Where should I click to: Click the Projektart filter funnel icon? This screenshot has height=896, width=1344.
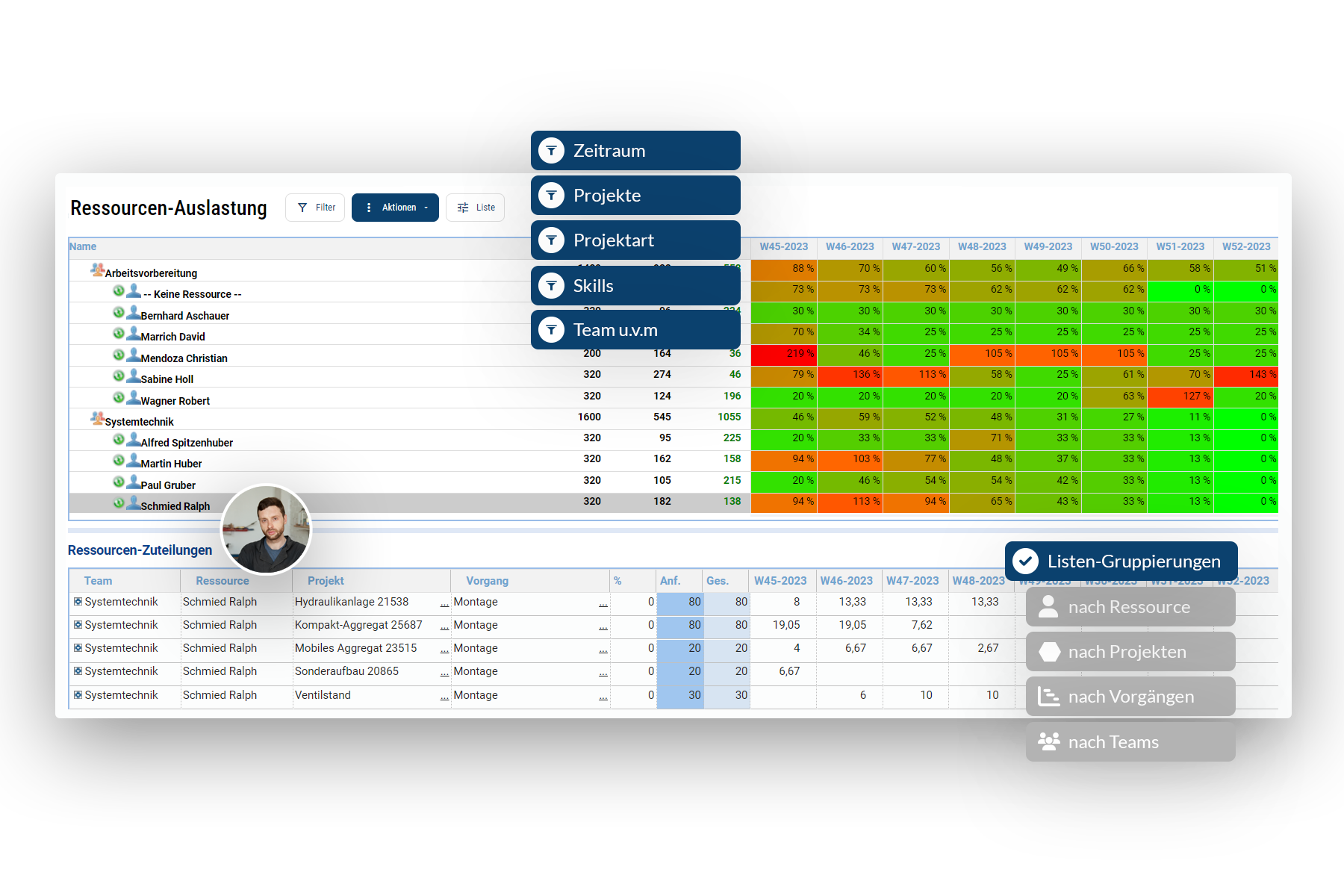click(x=551, y=240)
